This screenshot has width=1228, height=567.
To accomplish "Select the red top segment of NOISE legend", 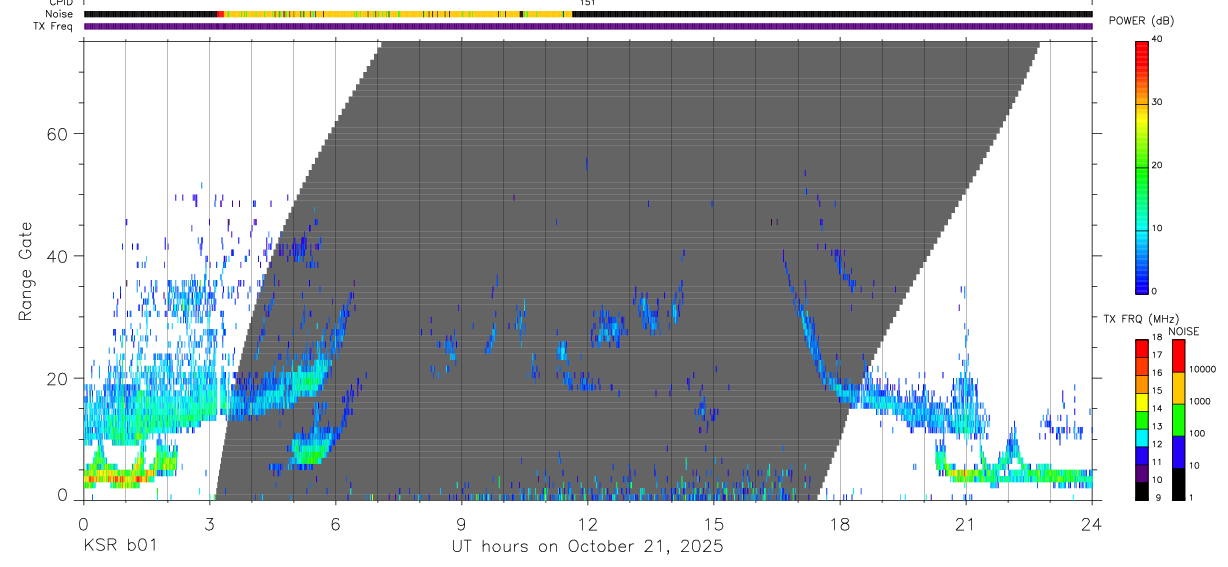I will (1179, 356).
